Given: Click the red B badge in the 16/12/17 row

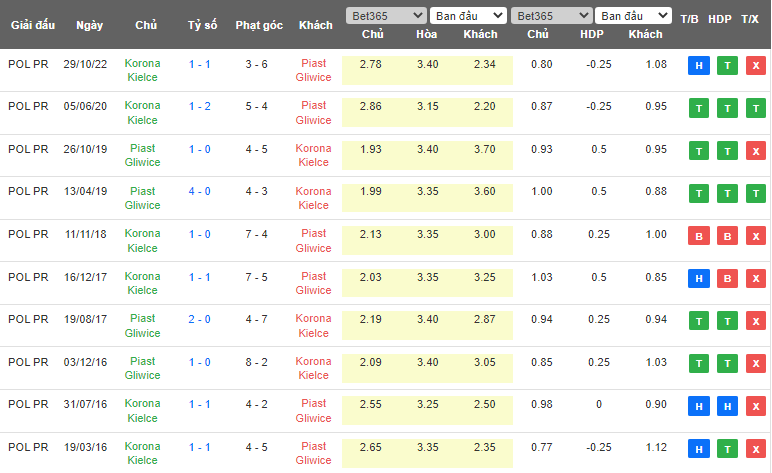Looking at the screenshot, I should tap(727, 278).
